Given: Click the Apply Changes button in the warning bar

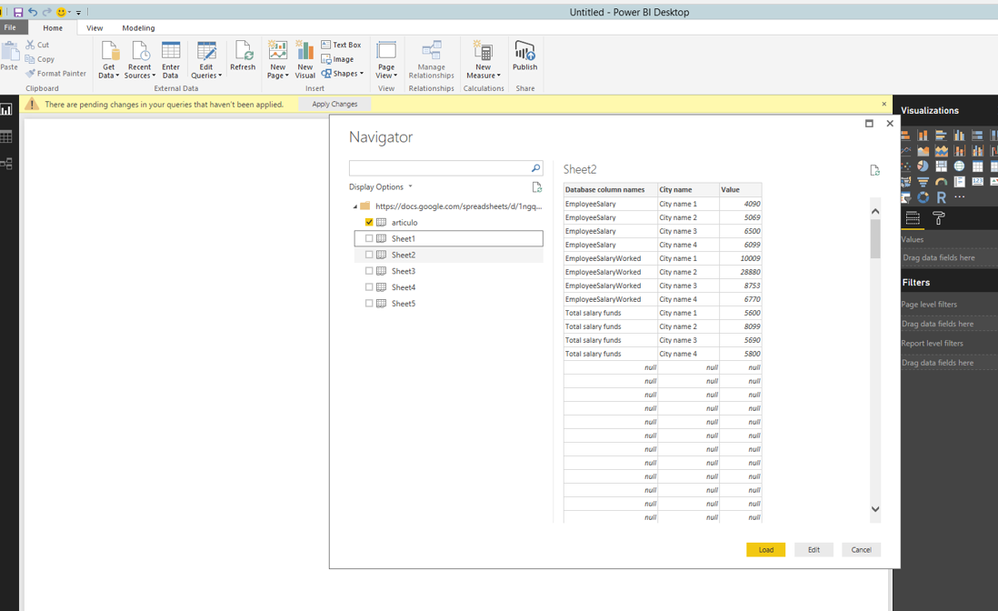Looking at the screenshot, I should point(335,104).
